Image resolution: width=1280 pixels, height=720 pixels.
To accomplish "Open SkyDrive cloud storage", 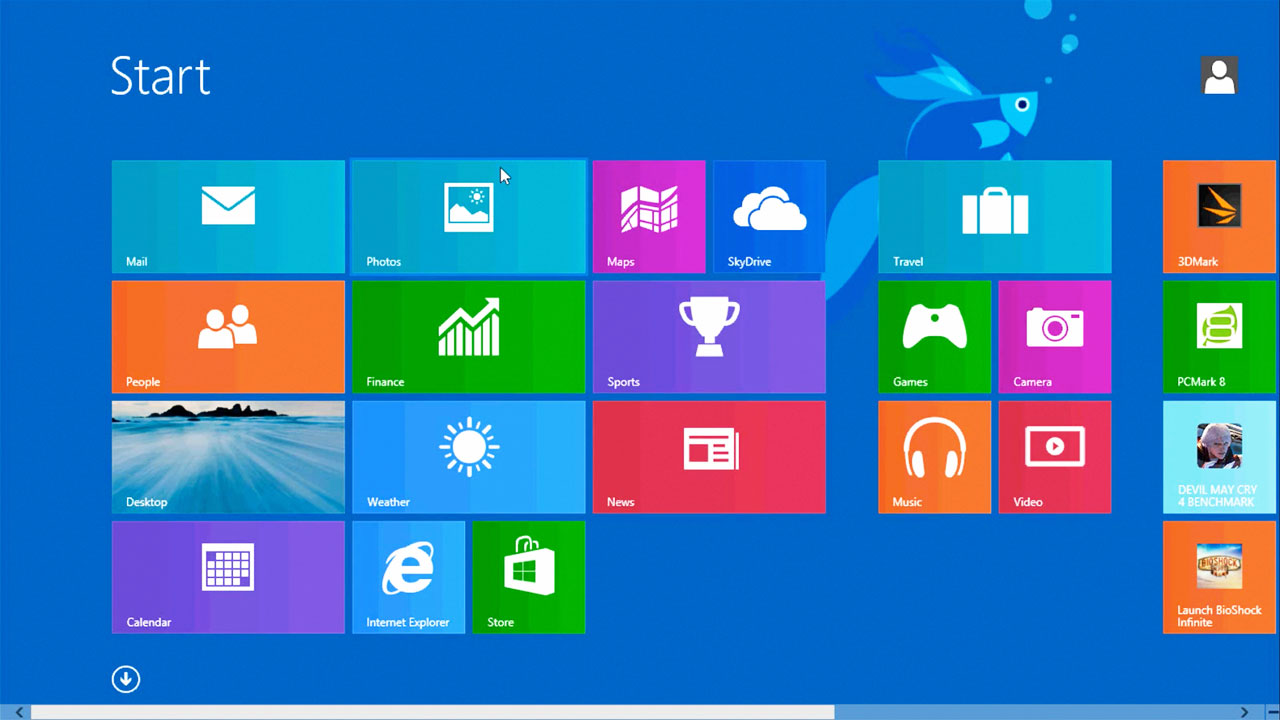I will pyautogui.click(x=769, y=216).
